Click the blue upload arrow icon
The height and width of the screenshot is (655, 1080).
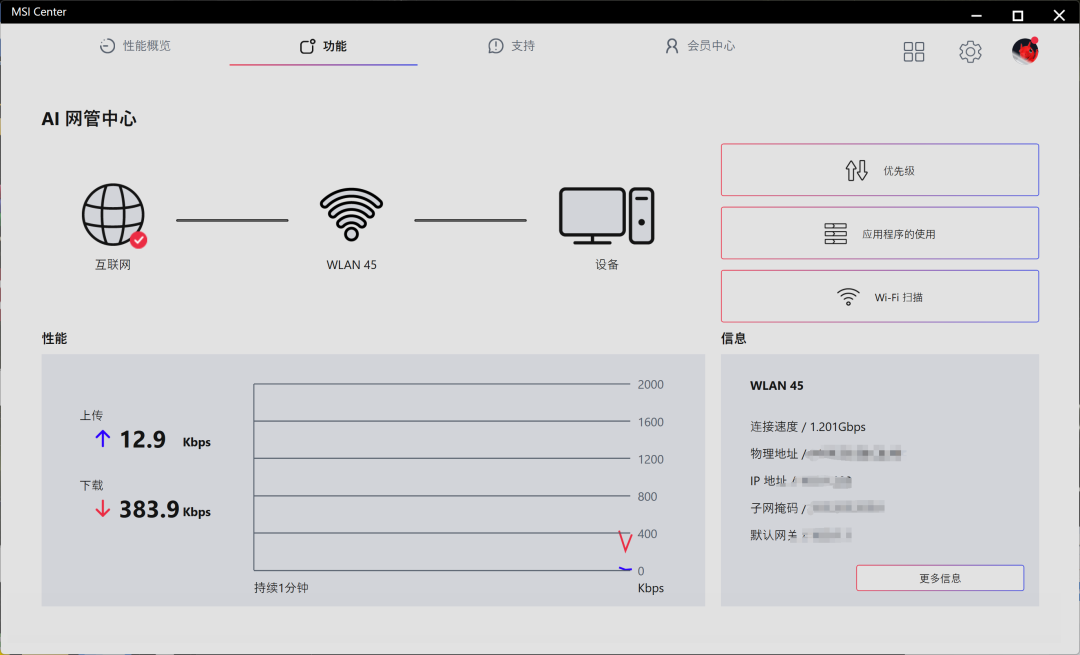(x=103, y=439)
